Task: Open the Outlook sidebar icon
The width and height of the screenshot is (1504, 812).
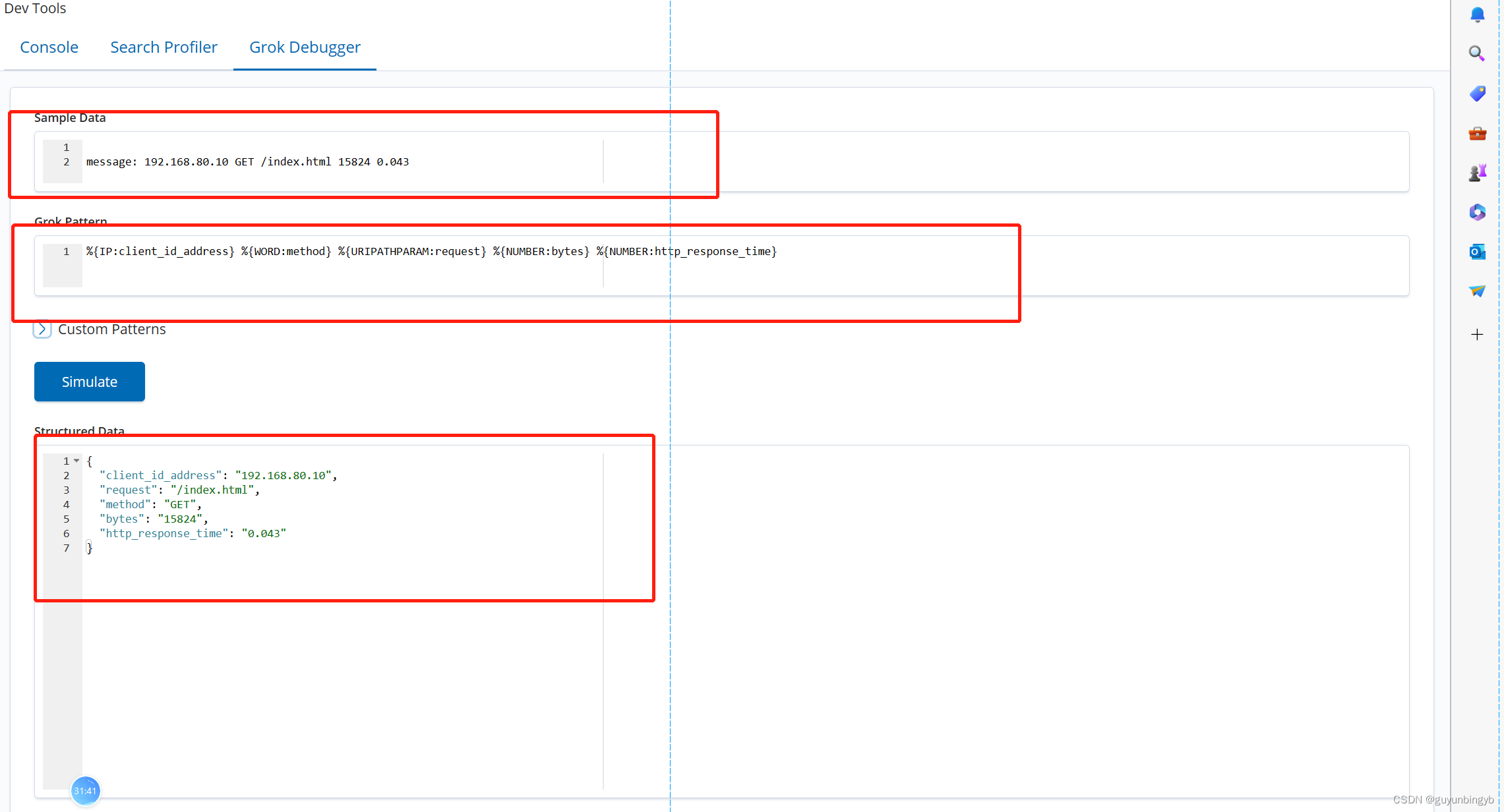Action: tap(1477, 252)
